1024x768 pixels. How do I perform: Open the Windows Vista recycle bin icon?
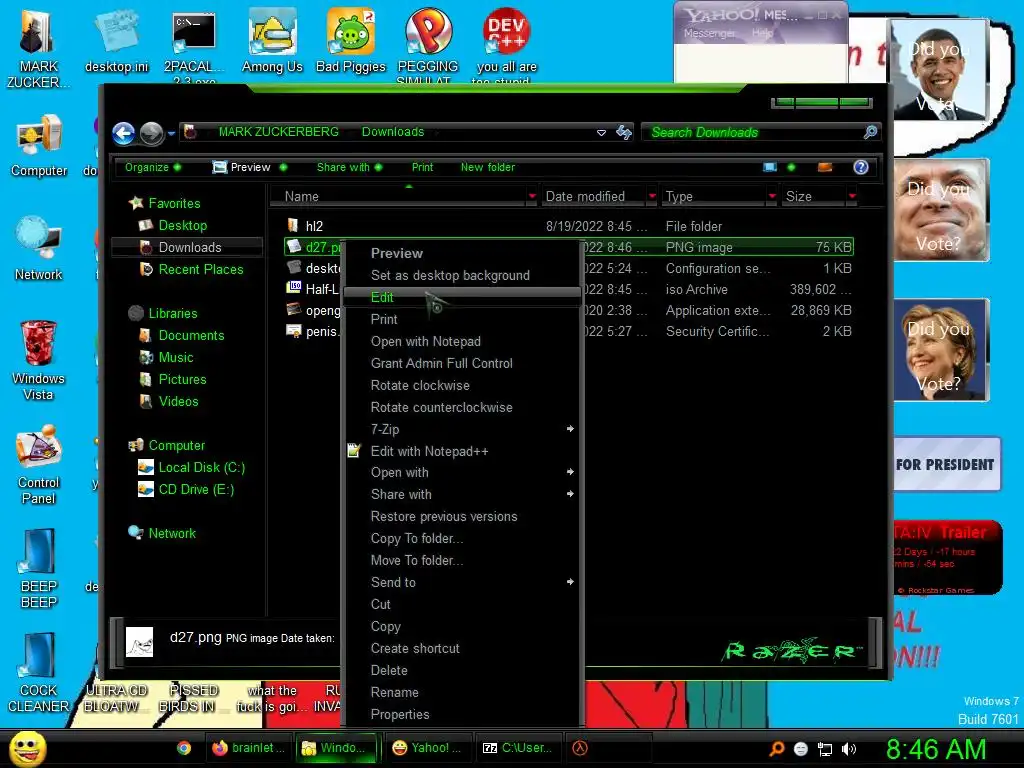tap(39, 360)
